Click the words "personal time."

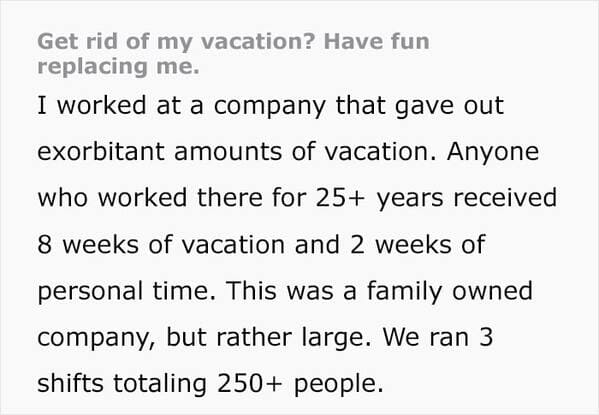click(x=127, y=292)
